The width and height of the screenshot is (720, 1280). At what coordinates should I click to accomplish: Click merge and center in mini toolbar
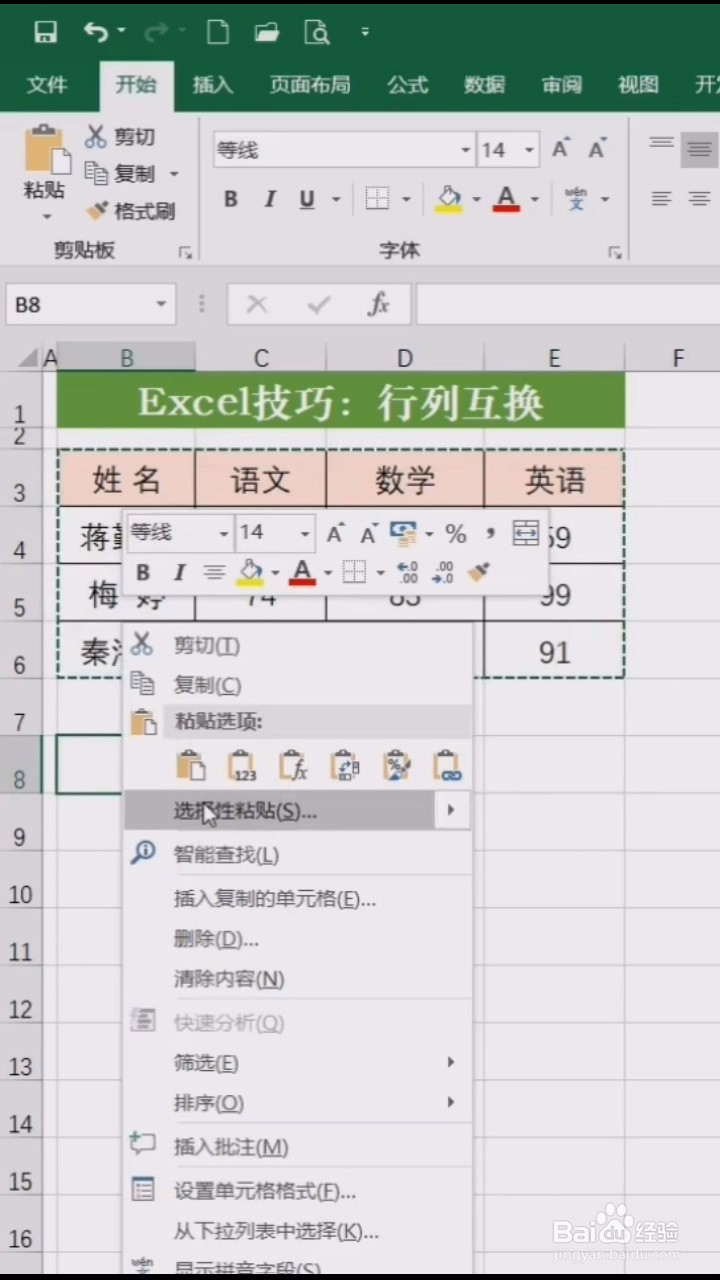[525, 533]
